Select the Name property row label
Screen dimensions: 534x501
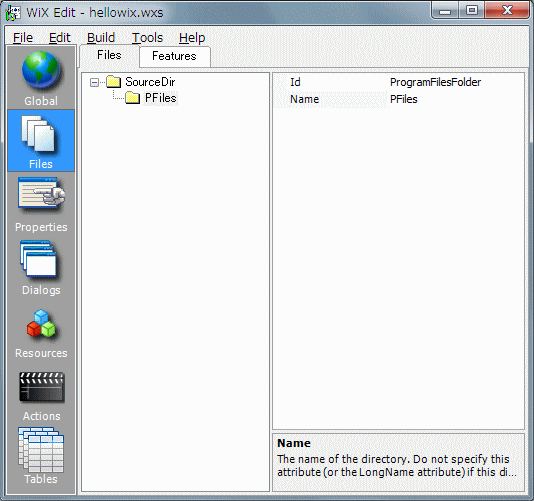click(x=304, y=99)
